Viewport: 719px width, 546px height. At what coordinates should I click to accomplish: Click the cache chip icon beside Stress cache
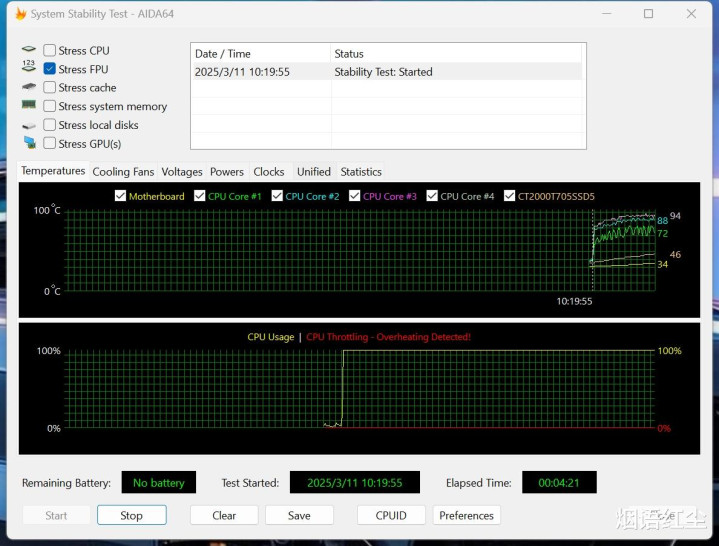point(28,86)
